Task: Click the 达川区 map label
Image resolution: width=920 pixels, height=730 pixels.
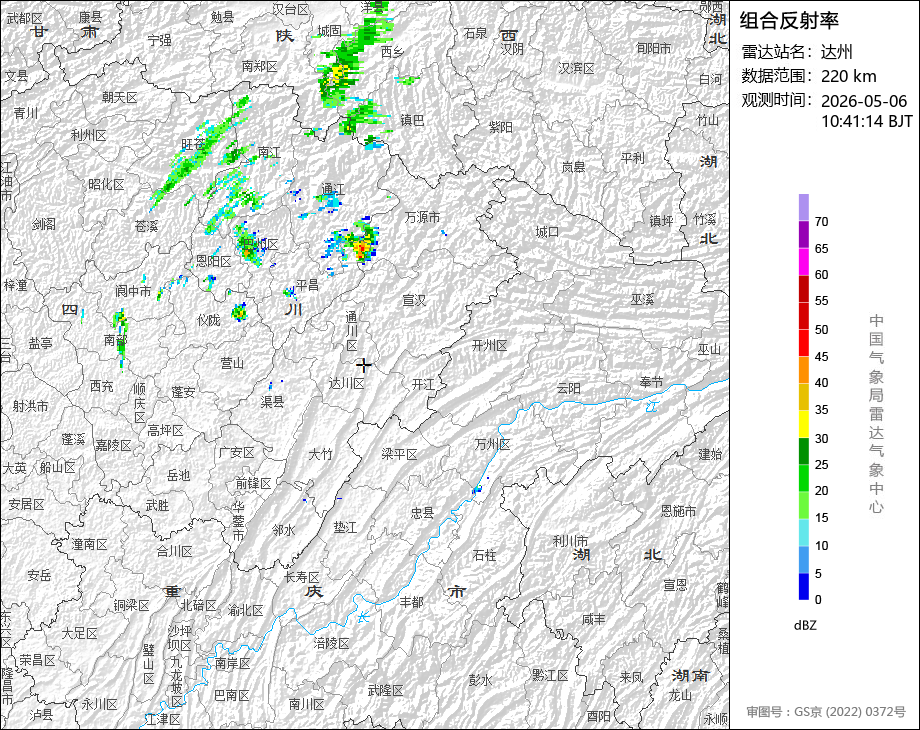Action: tap(346, 383)
